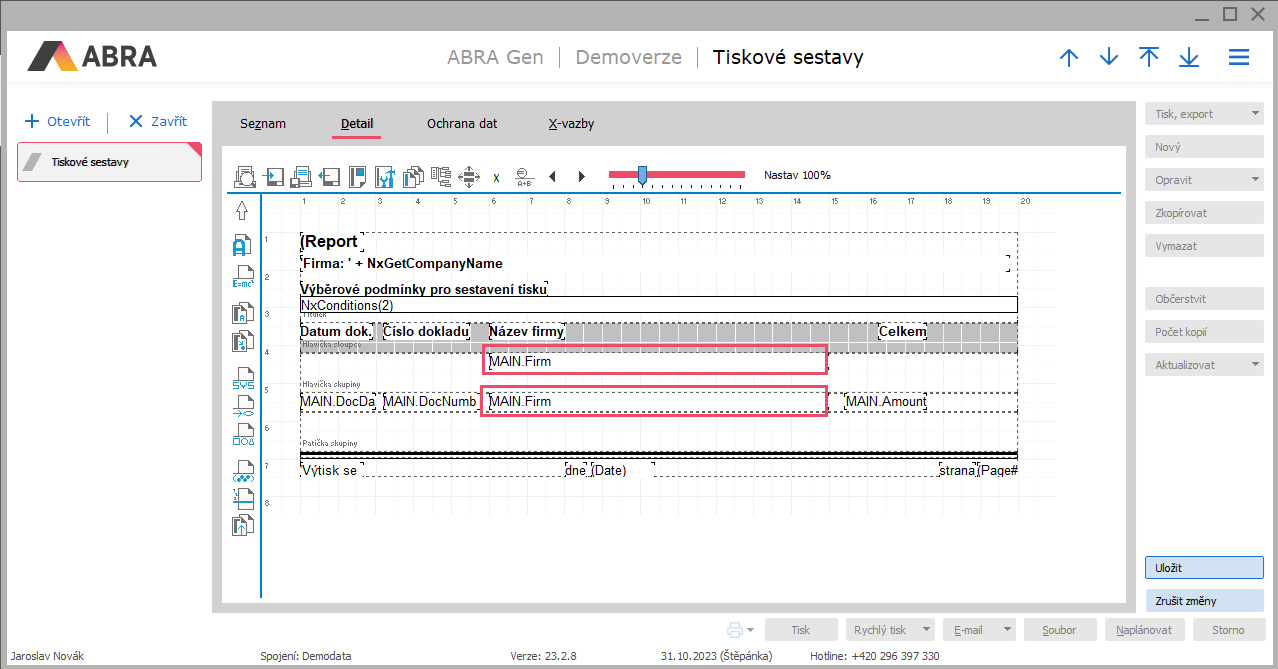
Task: Select the pointer arrow tool
Action: [x=241, y=211]
